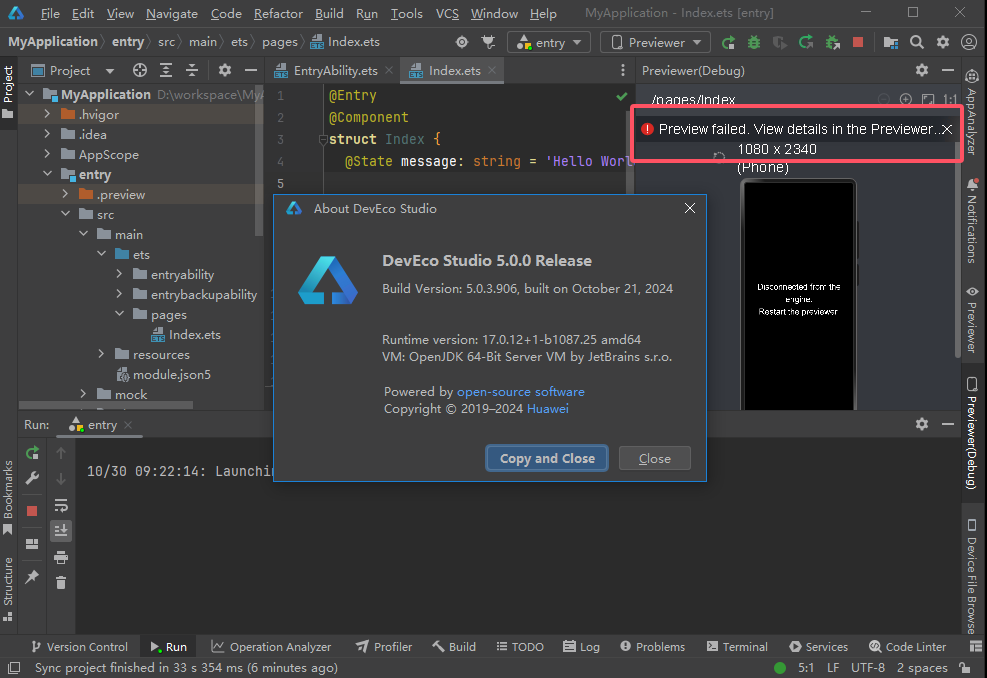Click the LF line separator in status bar
This screenshot has height=678, width=987.
pos(833,667)
